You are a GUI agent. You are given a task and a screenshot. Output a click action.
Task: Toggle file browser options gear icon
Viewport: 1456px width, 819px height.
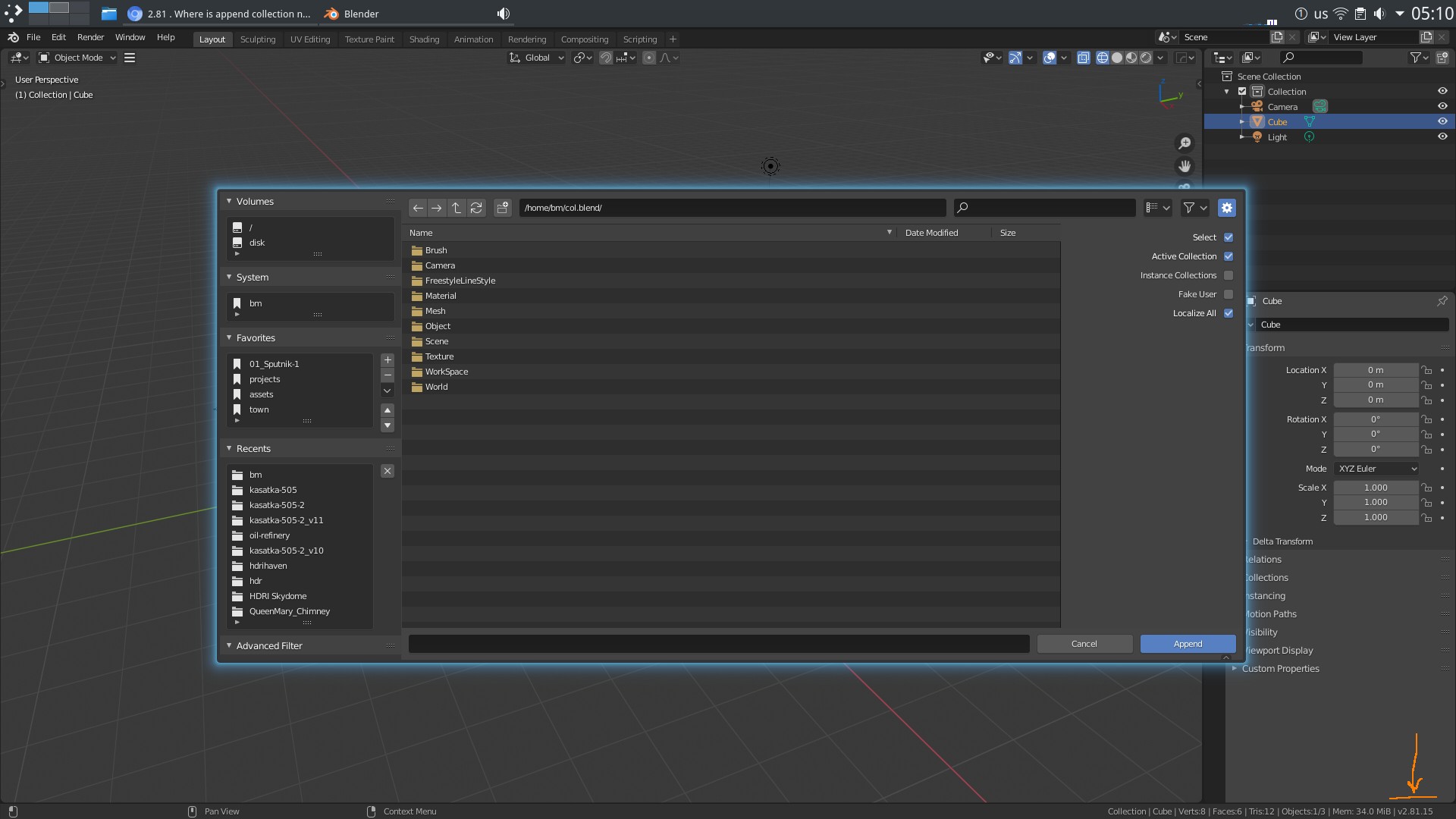(x=1227, y=208)
